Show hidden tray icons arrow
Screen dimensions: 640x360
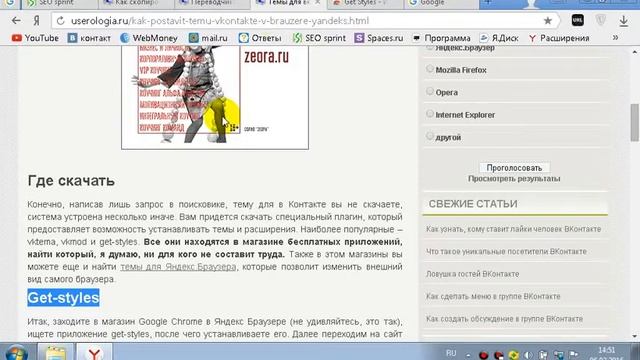tap(468, 355)
